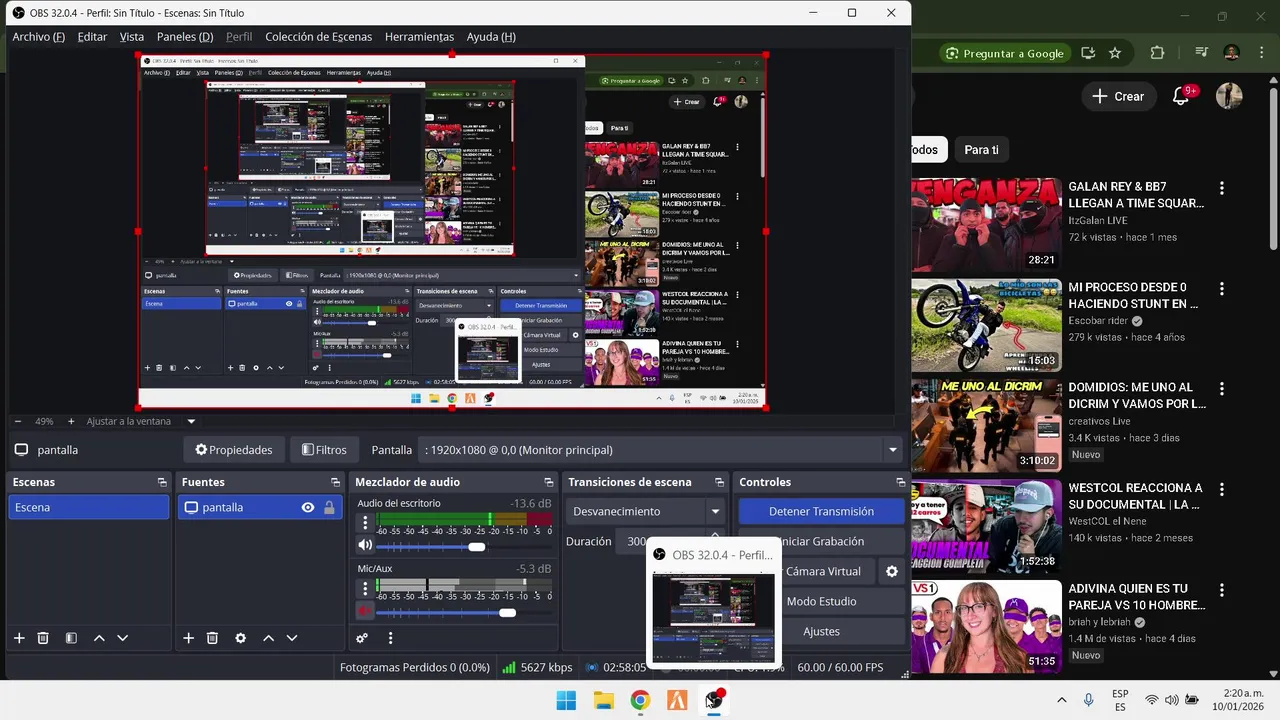Pop out the Mezclador de audio dock
This screenshot has height=720, width=1280.
tap(548, 482)
